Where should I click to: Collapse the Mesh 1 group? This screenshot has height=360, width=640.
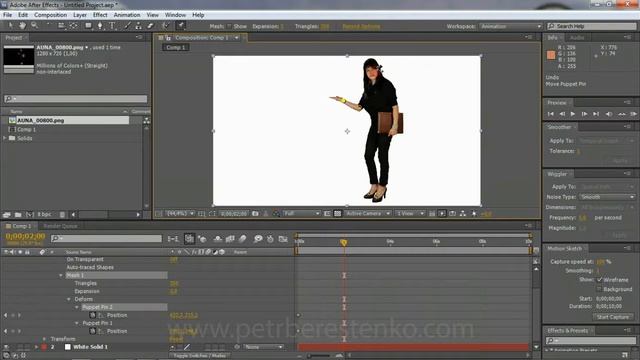click(x=61, y=276)
